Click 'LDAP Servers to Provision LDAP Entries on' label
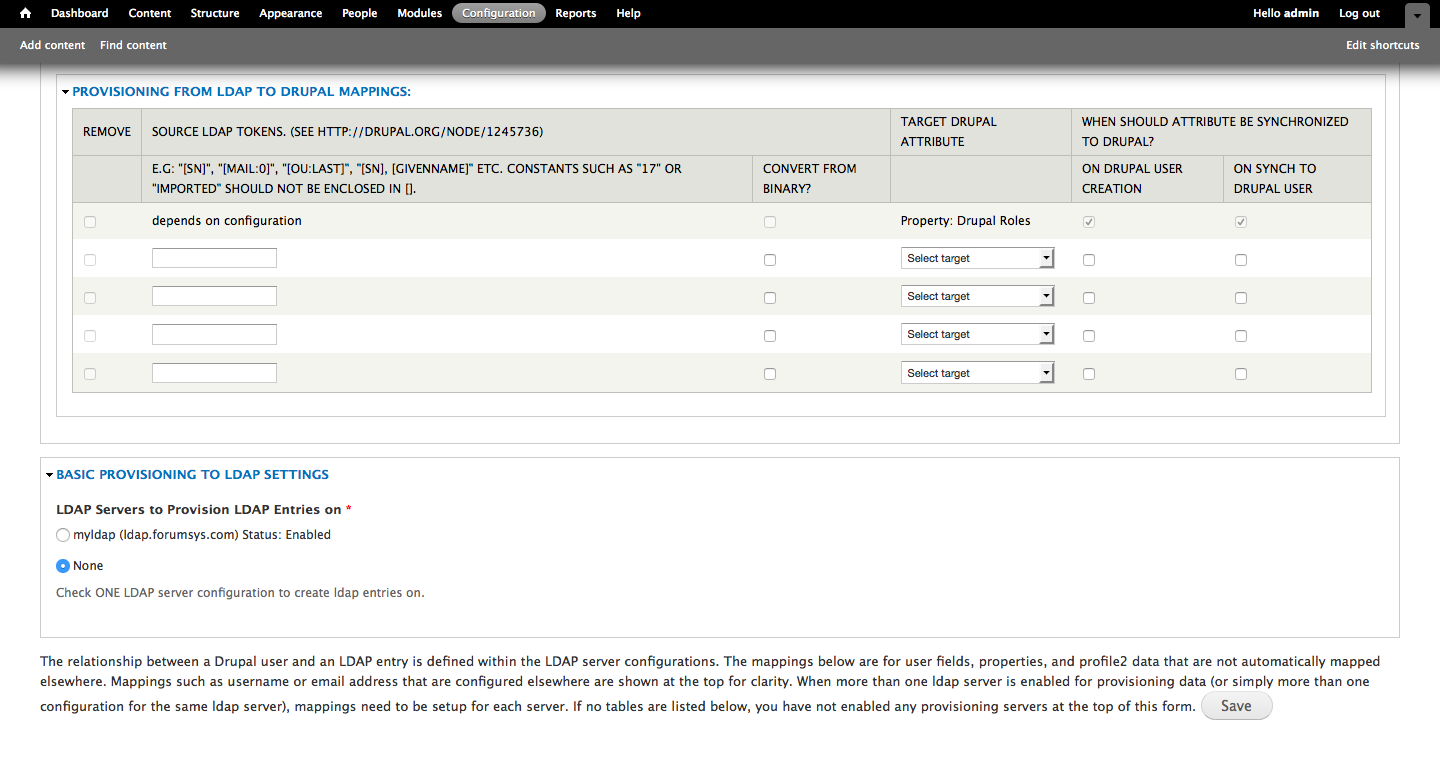This screenshot has width=1440, height=774. coord(199,509)
